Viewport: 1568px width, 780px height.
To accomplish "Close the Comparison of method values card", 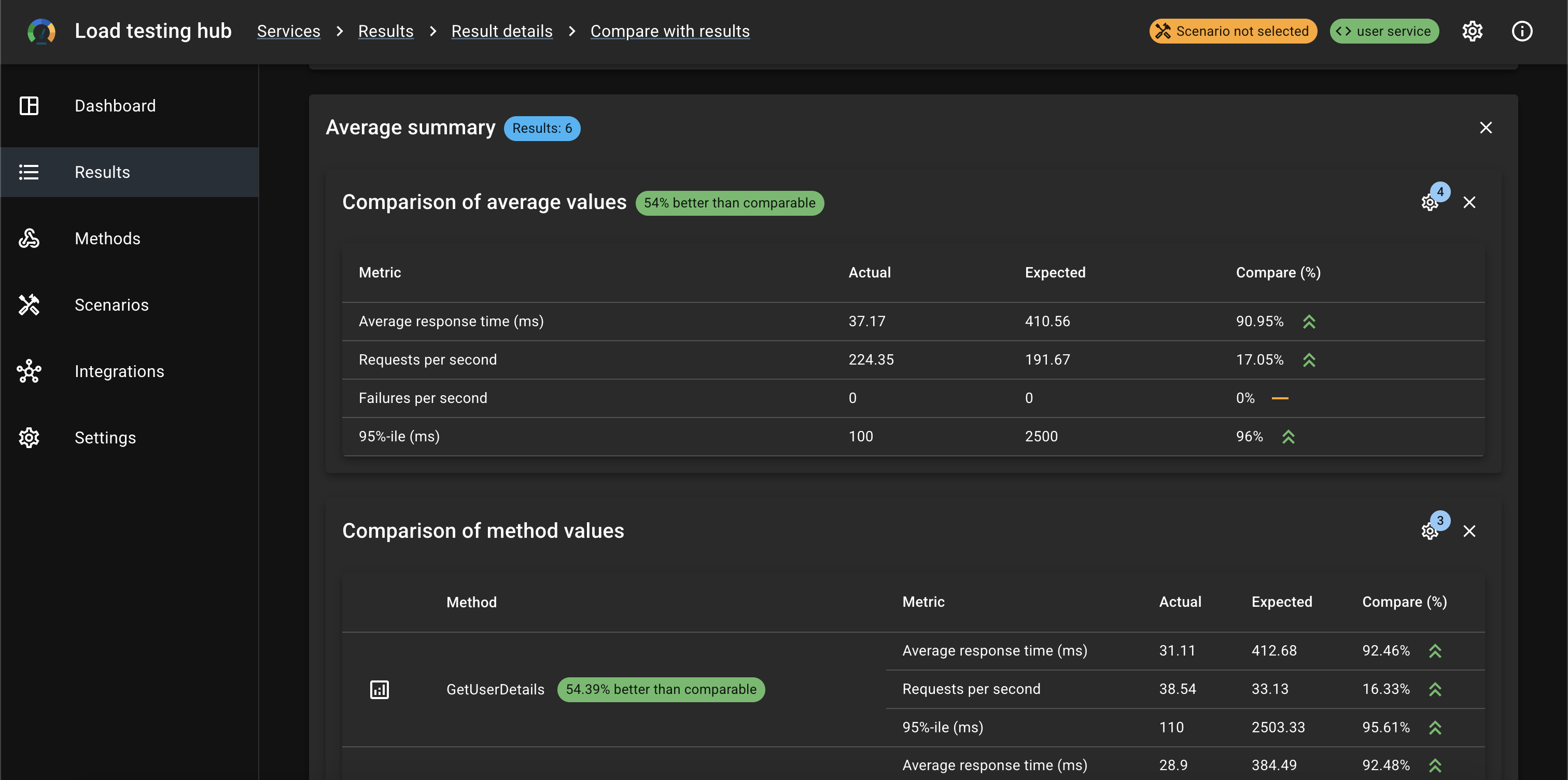I will click(x=1469, y=532).
